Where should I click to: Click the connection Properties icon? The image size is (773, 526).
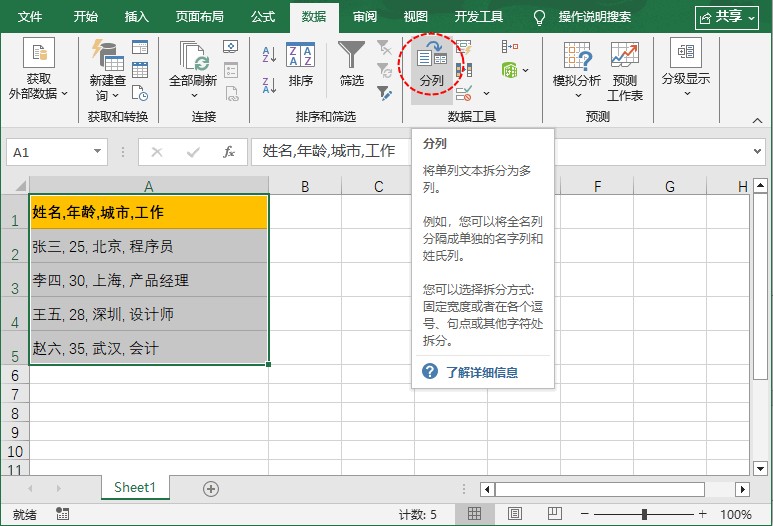coord(230,70)
